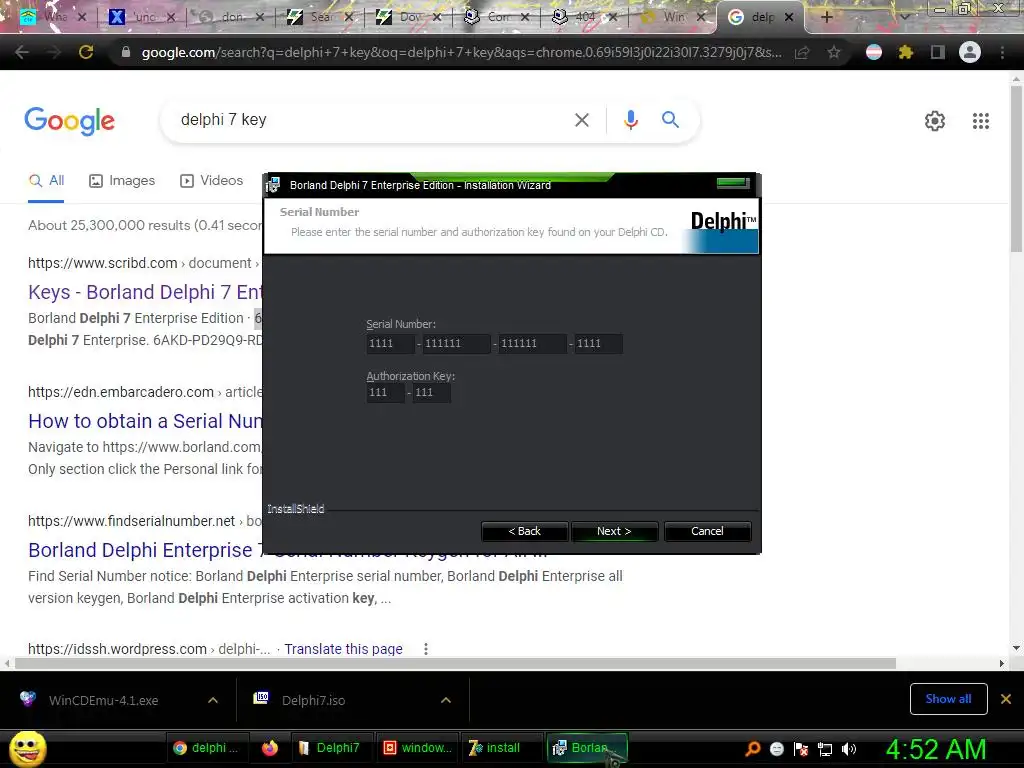The height and width of the screenshot is (768, 1024).
Task: Click the Google logo
Action: point(70,121)
